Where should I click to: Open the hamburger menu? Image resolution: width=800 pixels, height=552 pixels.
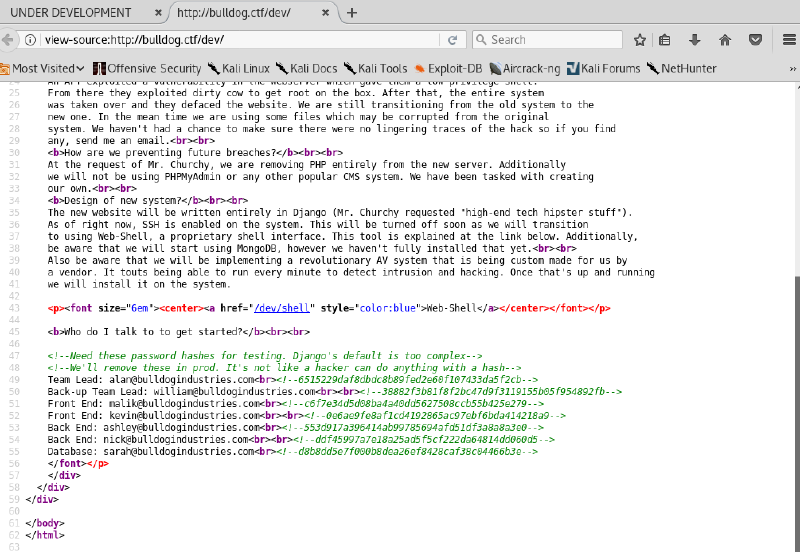pyautogui.click(x=786, y=40)
